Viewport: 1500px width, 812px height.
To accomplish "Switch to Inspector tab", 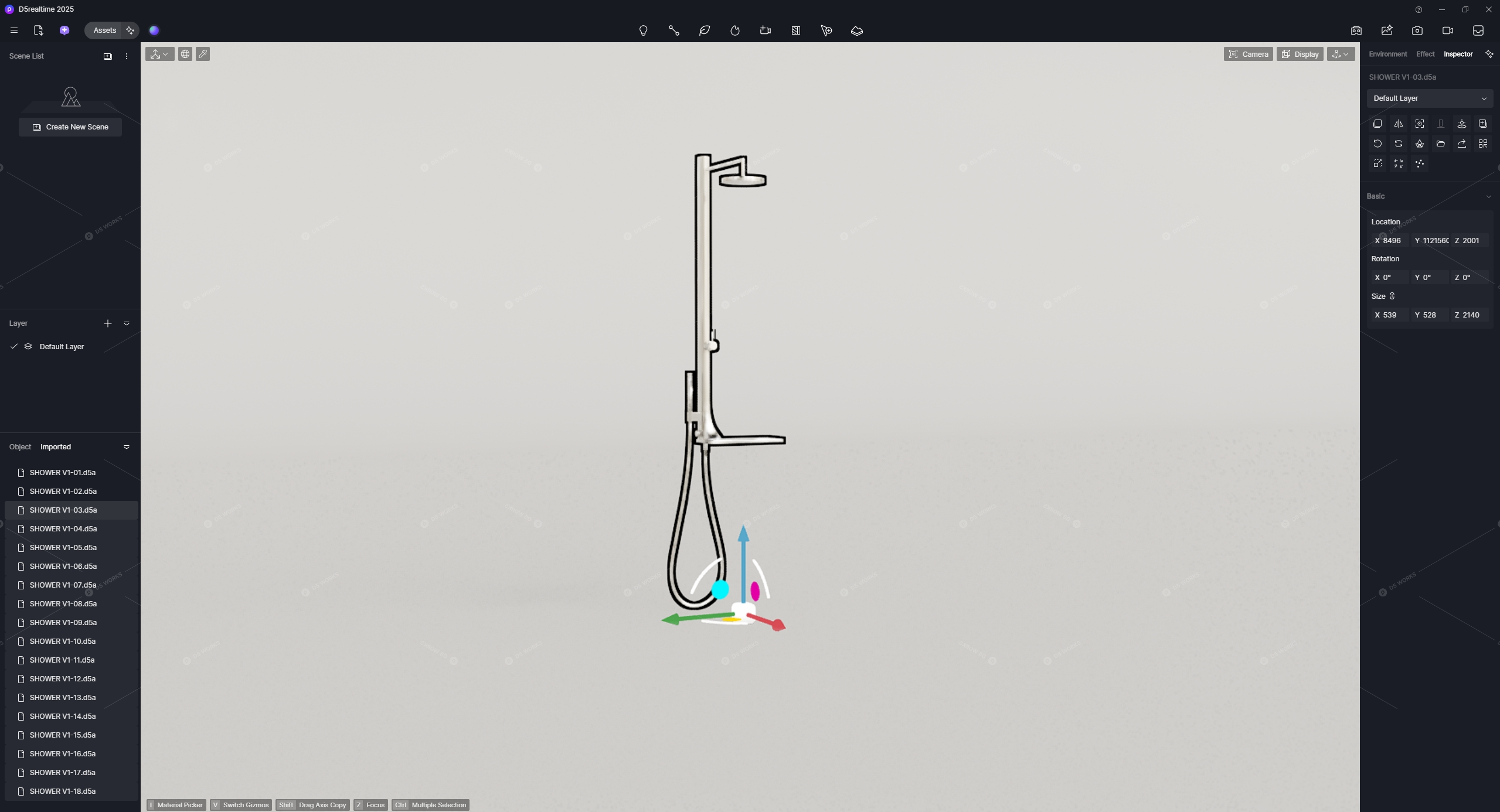I will coord(1458,54).
